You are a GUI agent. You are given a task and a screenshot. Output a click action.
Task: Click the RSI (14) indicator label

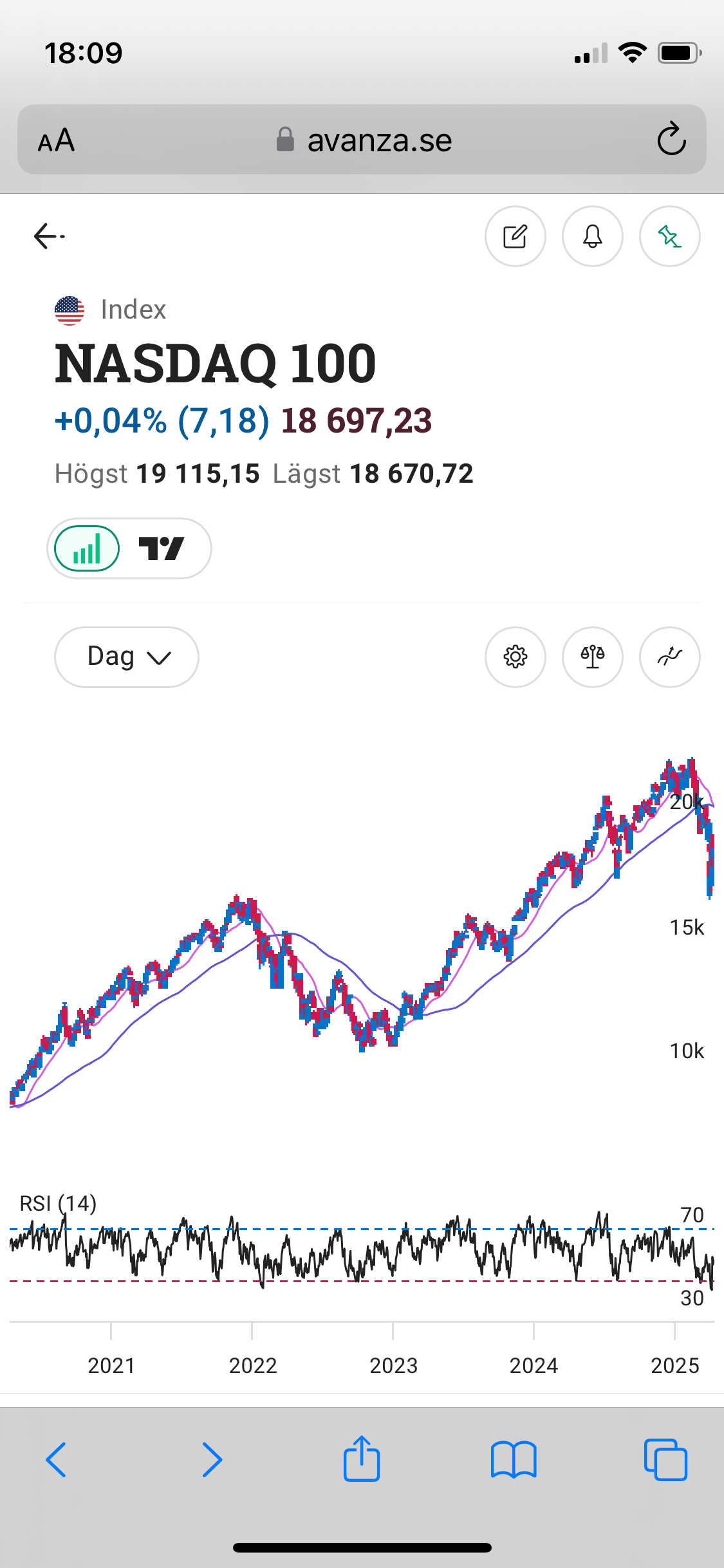pos(58,1203)
